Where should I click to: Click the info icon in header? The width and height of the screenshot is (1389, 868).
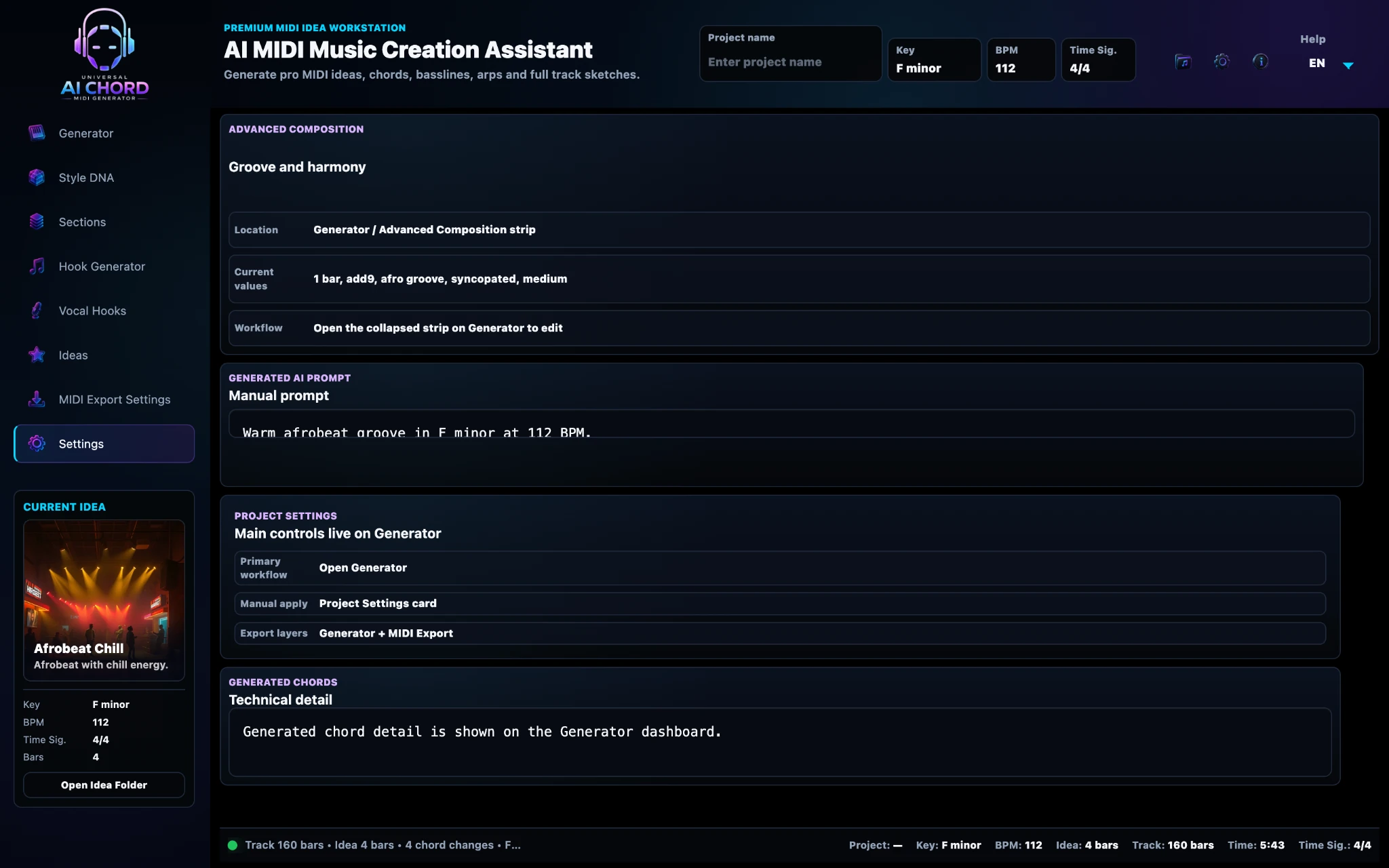tap(1260, 62)
